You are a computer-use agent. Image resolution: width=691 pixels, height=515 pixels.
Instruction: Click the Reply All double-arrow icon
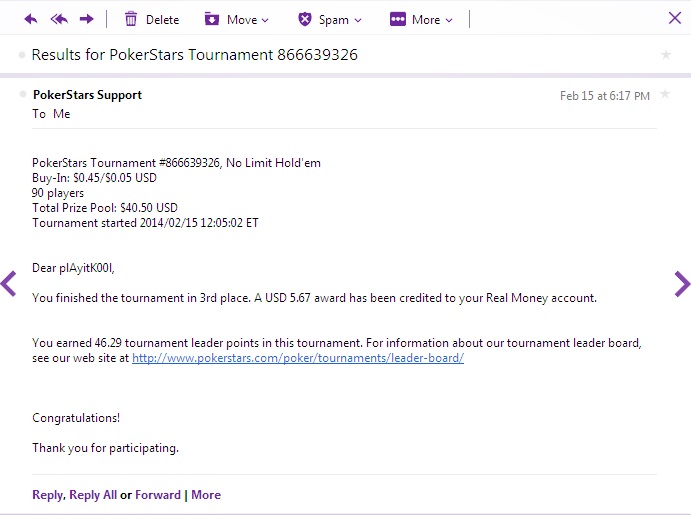(x=59, y=19)
